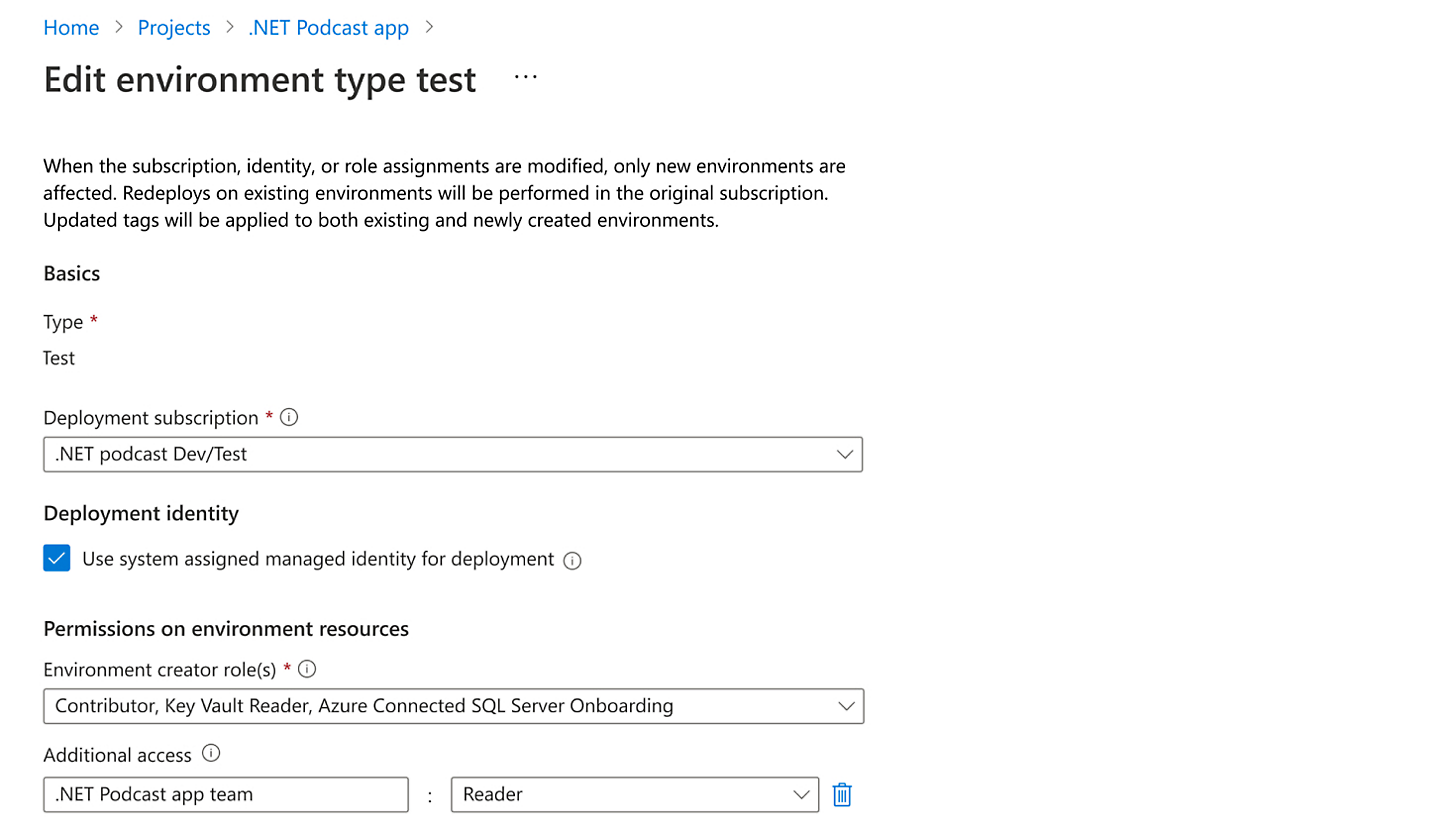1454x821 pixels.
Task: Click the 'Use system assigned managed identity' label
Action: tap(317, 559)
